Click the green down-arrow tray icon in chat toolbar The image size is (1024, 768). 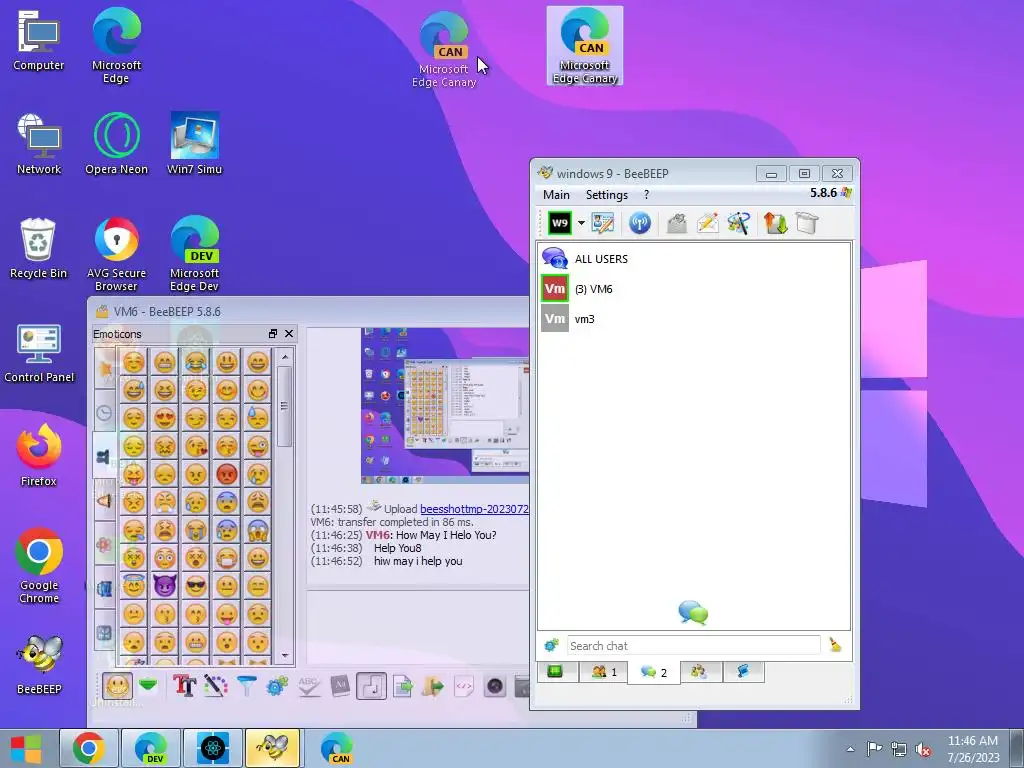[149, 686]
